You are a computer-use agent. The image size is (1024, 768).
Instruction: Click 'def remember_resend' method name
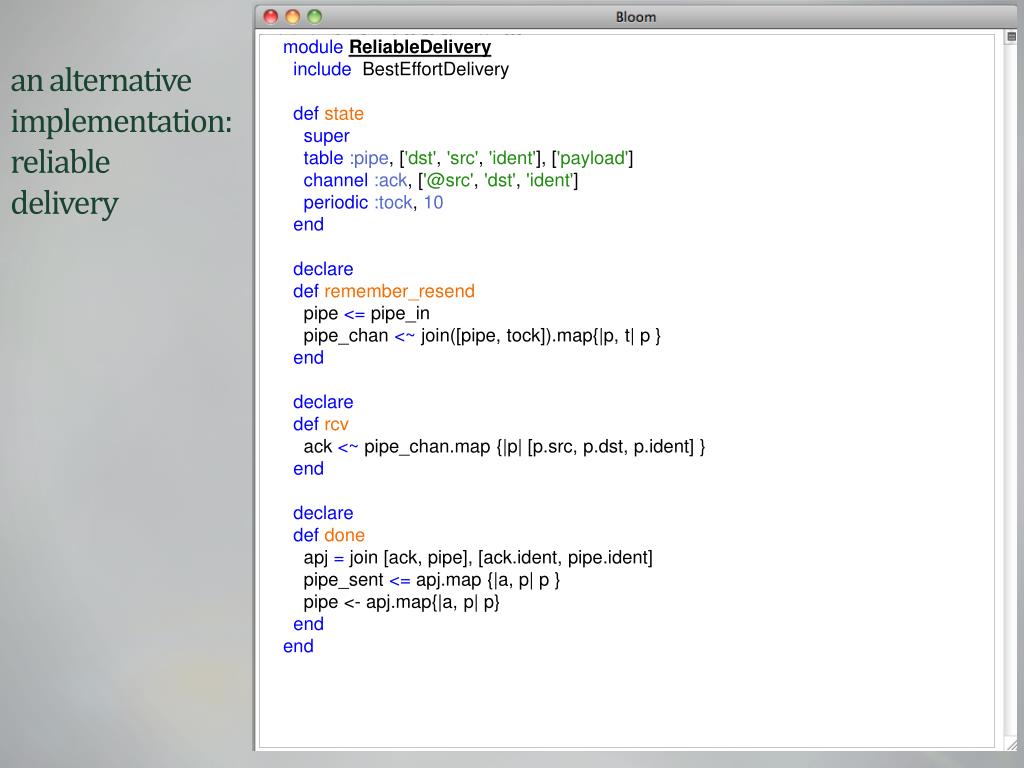pyautogui.click(x=399, y=291)
